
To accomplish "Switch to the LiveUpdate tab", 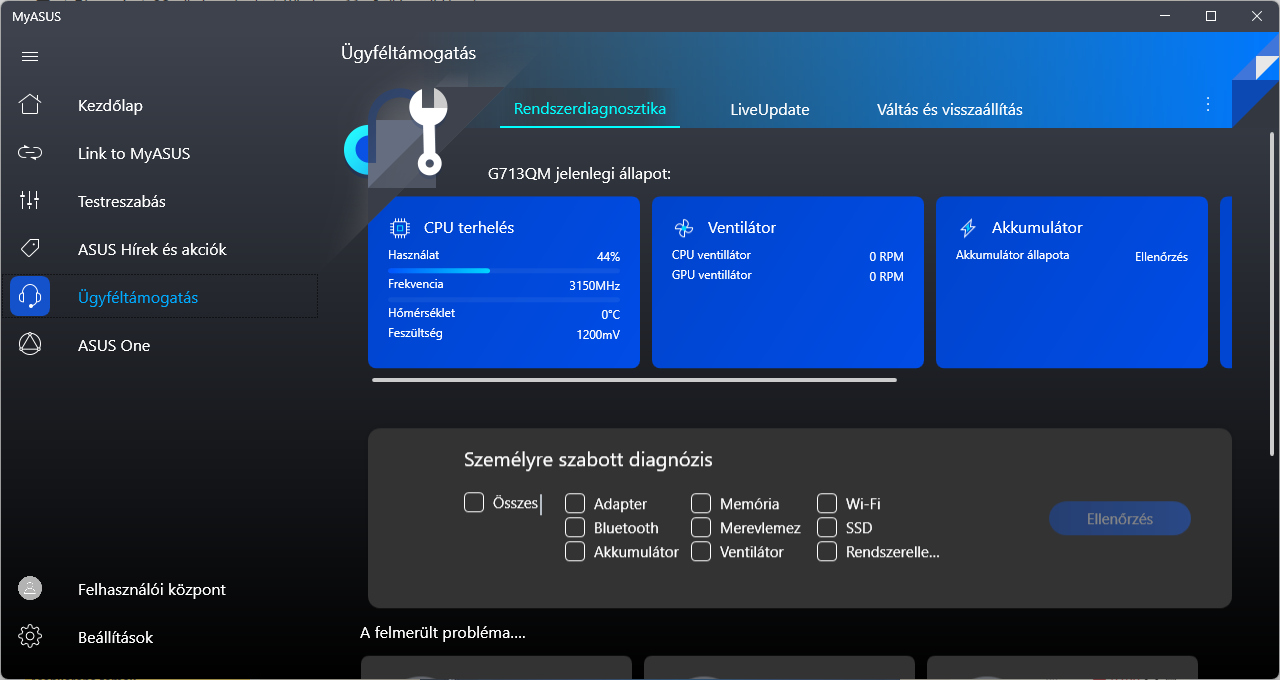I will point(770,109).
